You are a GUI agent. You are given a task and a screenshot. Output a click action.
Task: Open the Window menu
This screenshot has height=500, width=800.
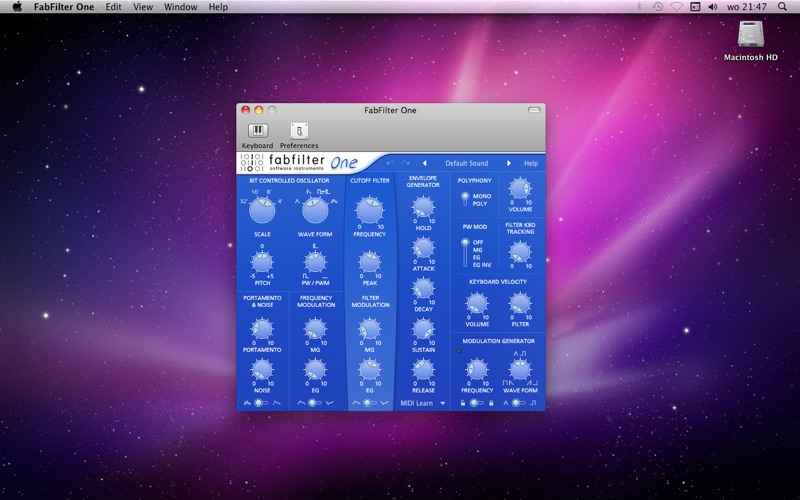(181, 7)
